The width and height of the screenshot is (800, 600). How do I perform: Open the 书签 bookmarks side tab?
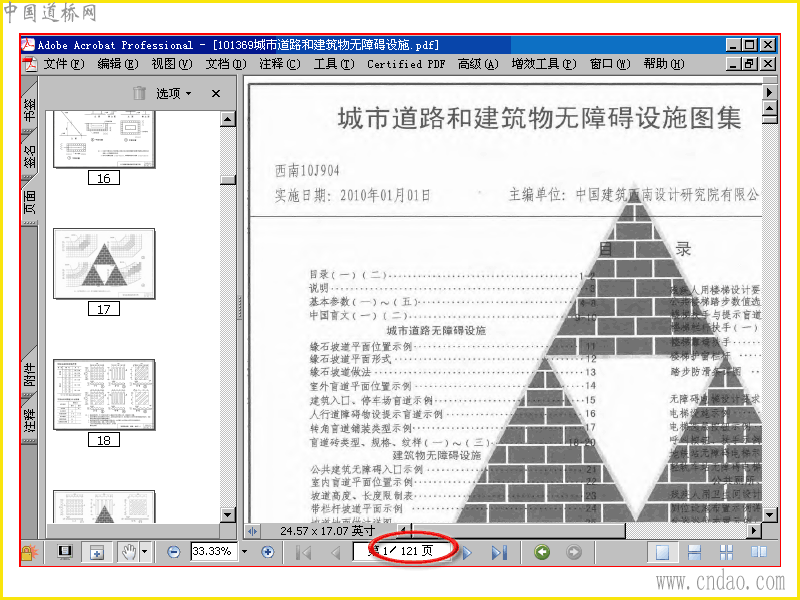click(x=30, y=108)
